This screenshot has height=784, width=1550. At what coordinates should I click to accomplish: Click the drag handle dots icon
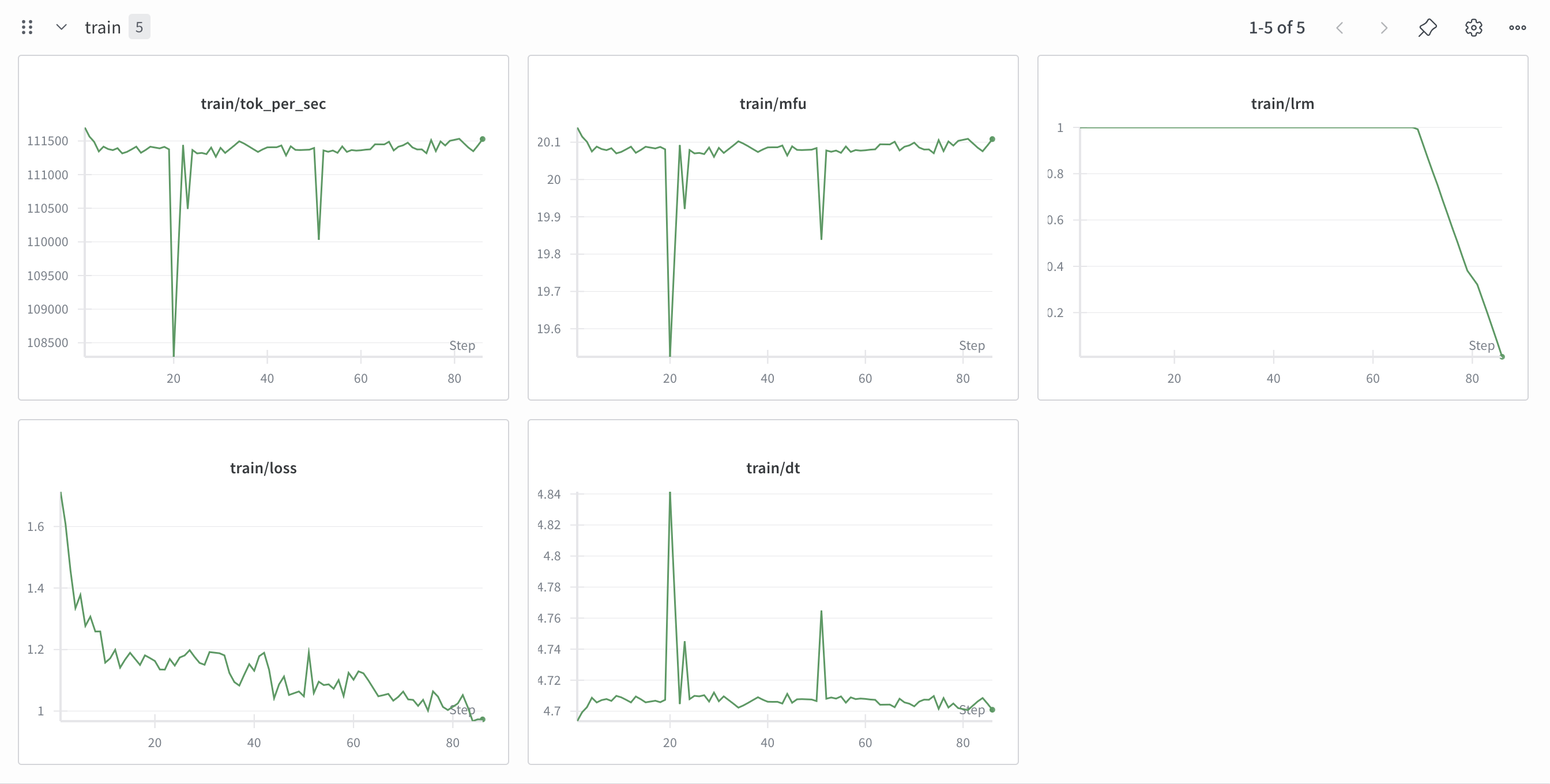click(x=27, y=27)
